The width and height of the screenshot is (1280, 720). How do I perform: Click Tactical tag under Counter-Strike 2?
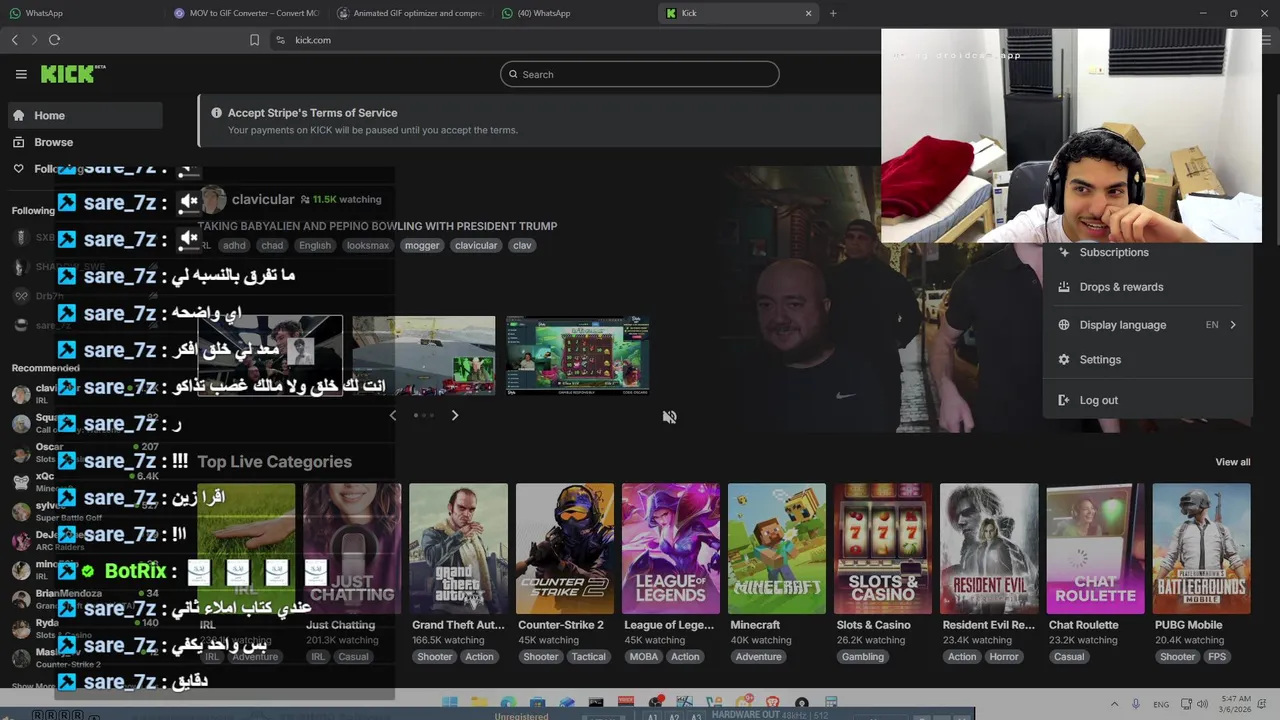[588, 657]
